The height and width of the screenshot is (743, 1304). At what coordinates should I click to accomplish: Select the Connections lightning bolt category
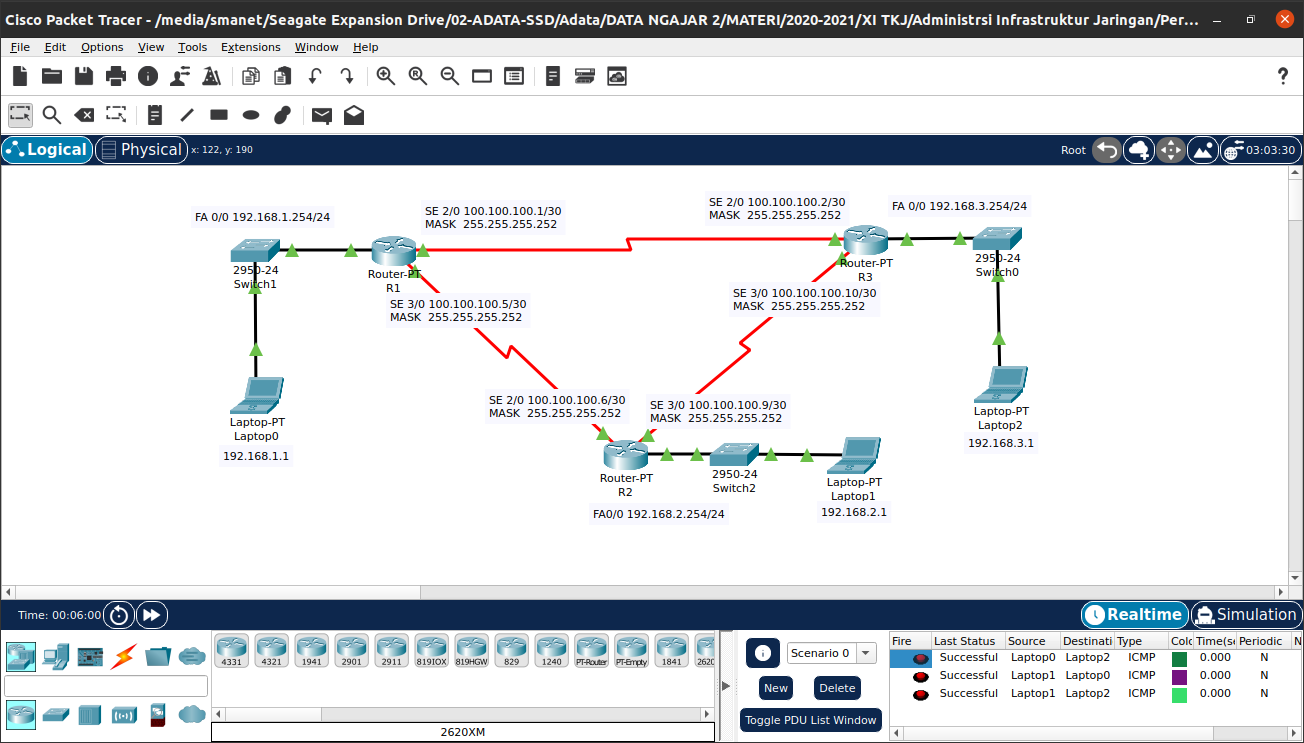(124, 657)
